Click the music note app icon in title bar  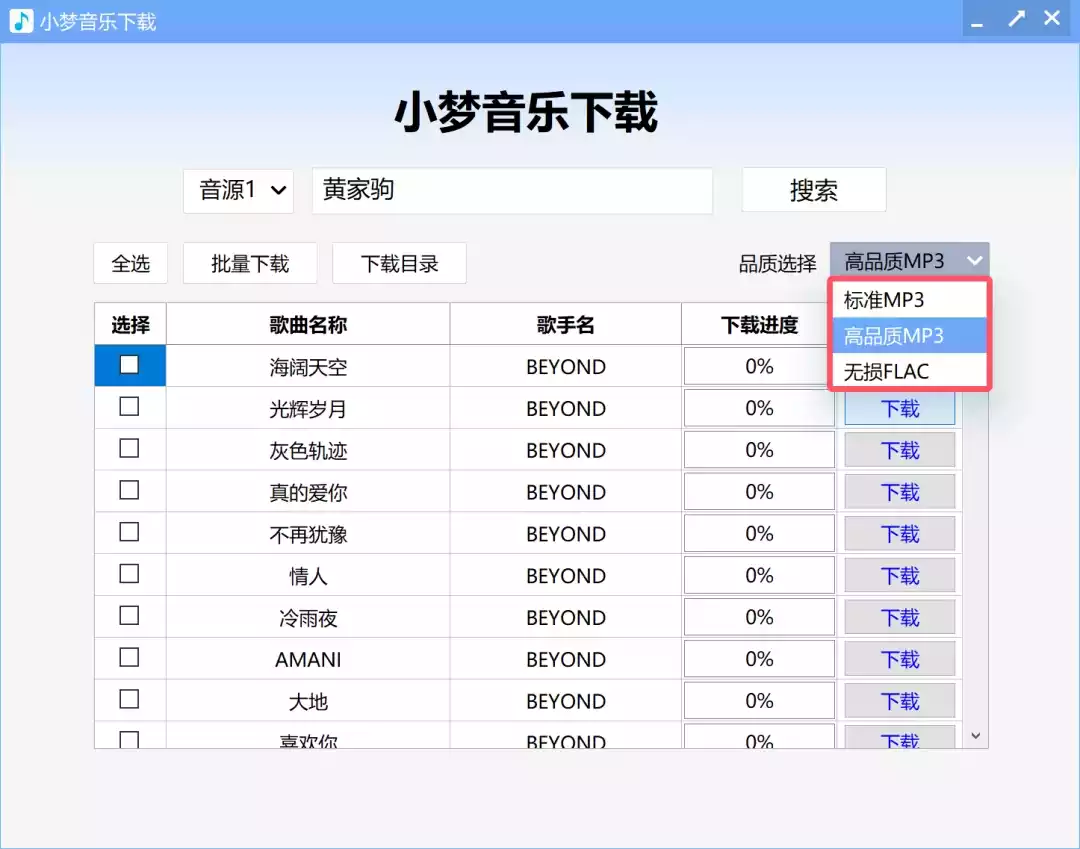21,21
